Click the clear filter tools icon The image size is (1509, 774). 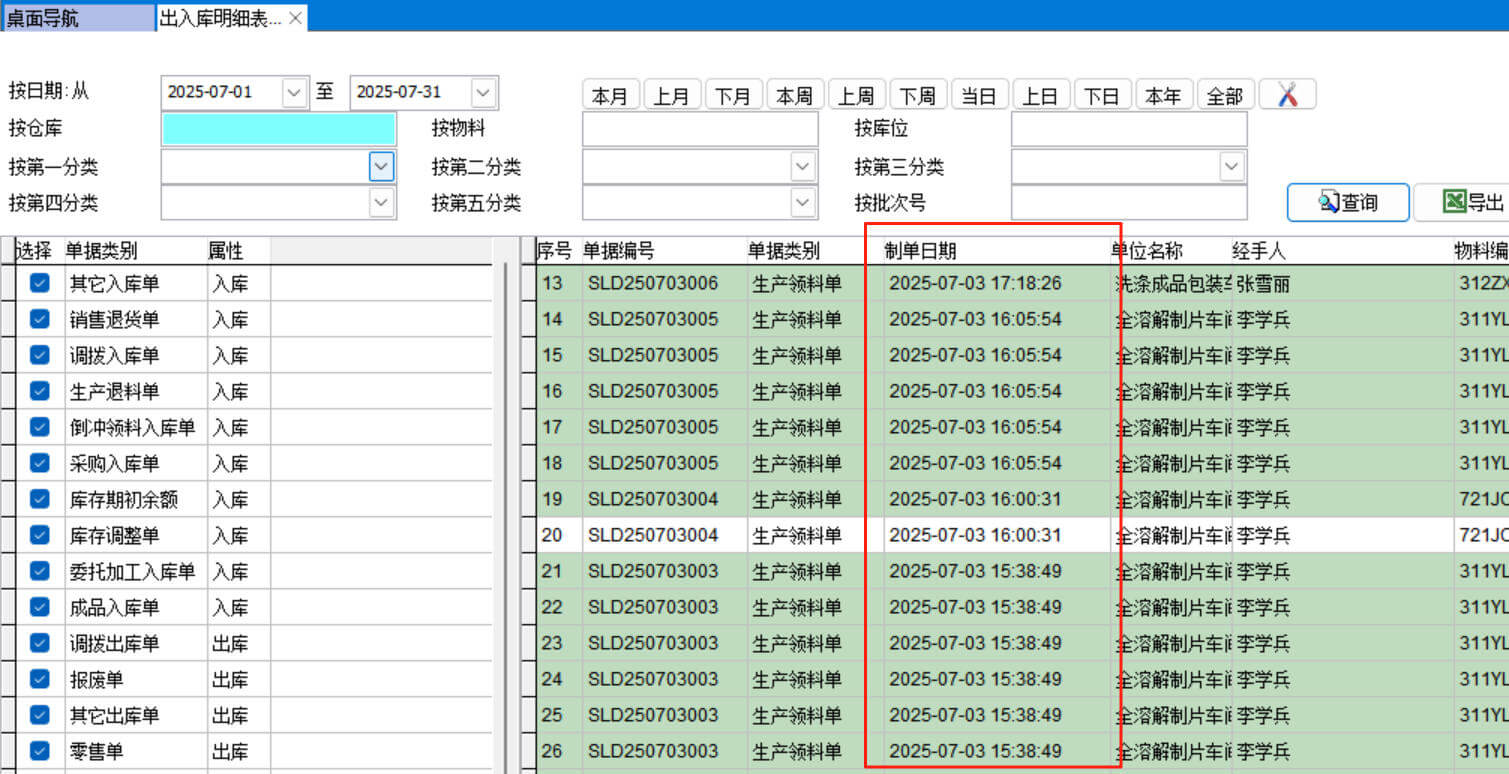click(1287, 95)
